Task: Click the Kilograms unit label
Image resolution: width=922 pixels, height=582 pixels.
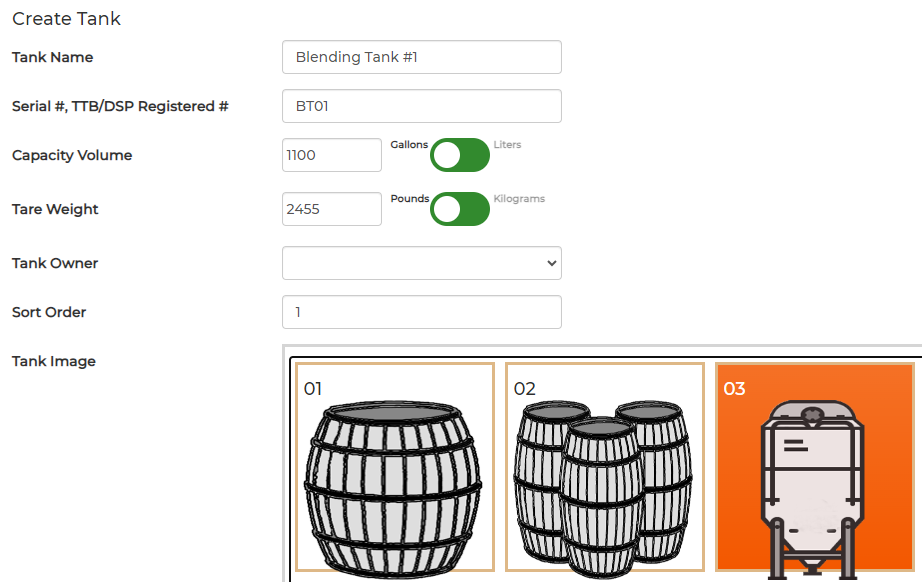Action: tap(519, 199)
